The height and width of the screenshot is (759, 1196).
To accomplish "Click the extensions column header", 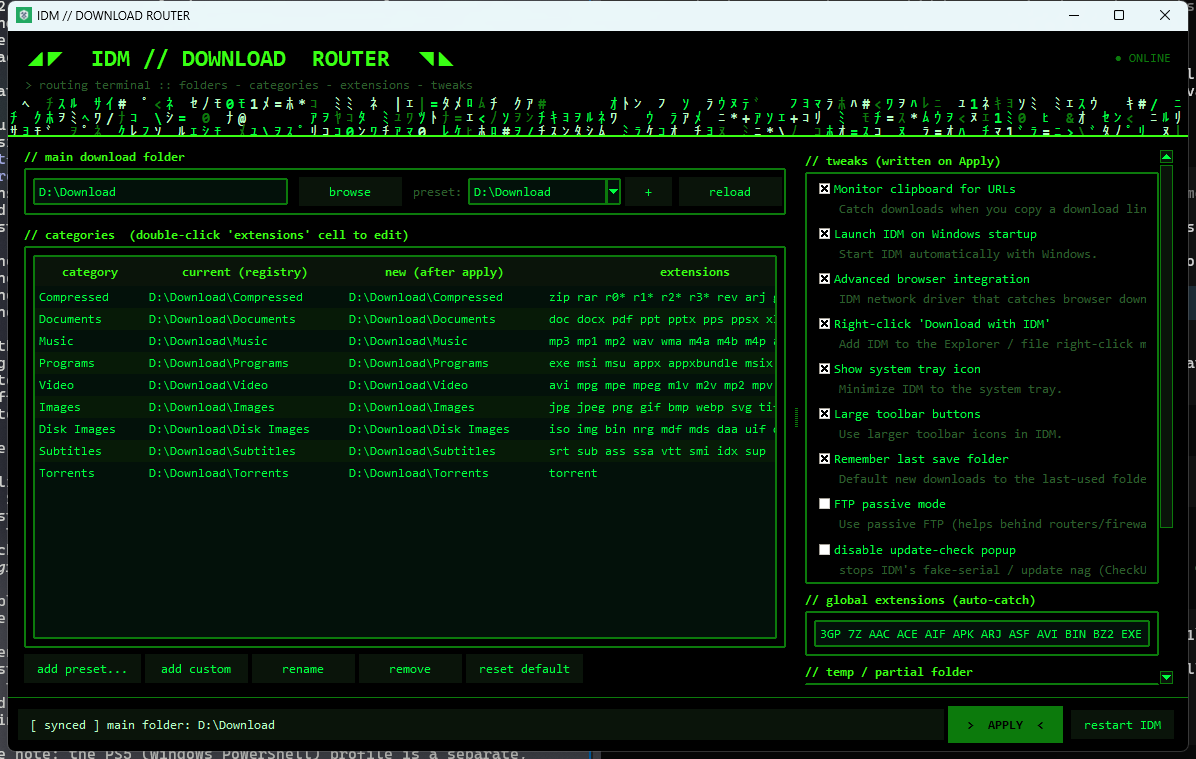I will 694,272.
